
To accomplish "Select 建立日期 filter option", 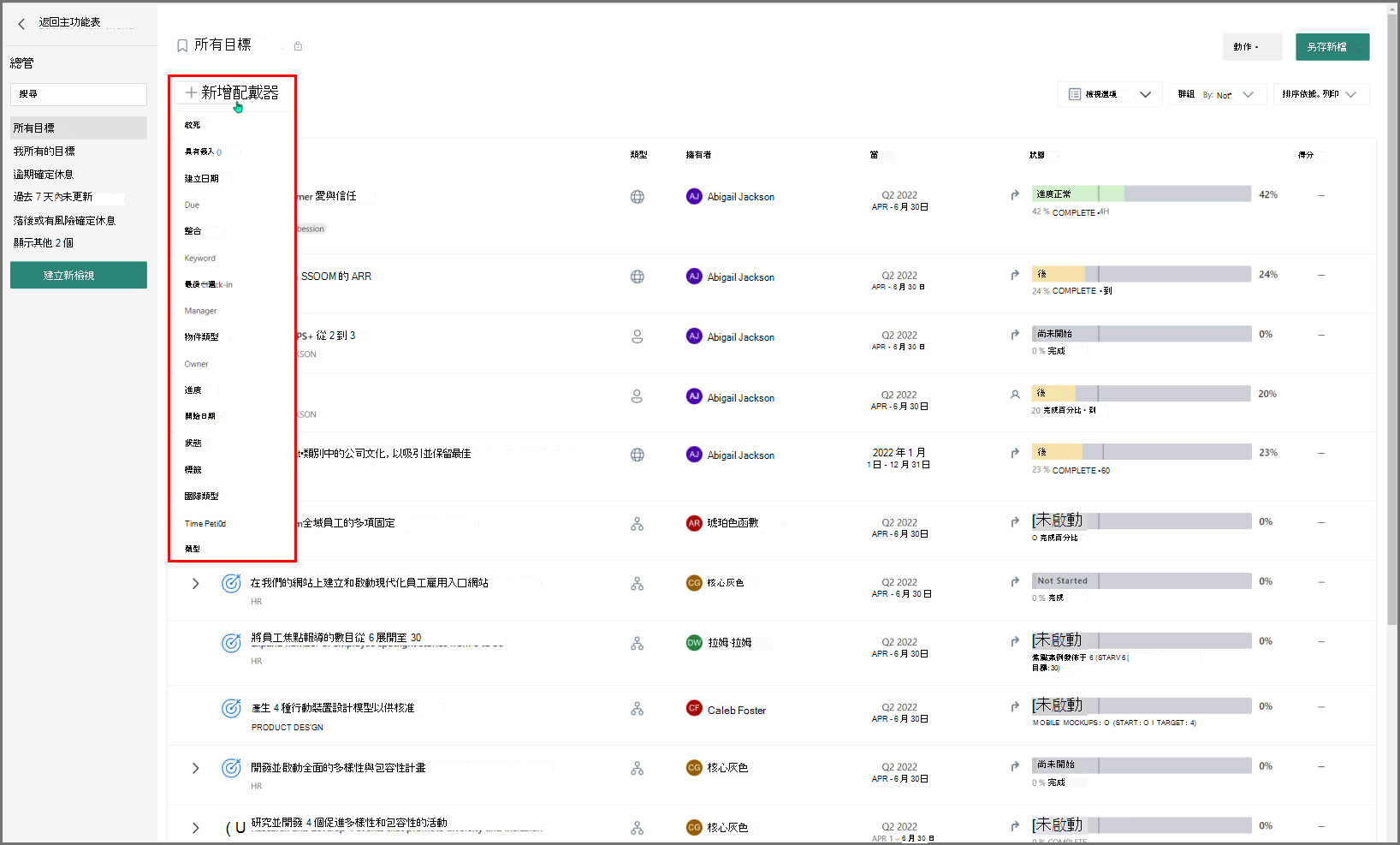I will tap(202, 179).
